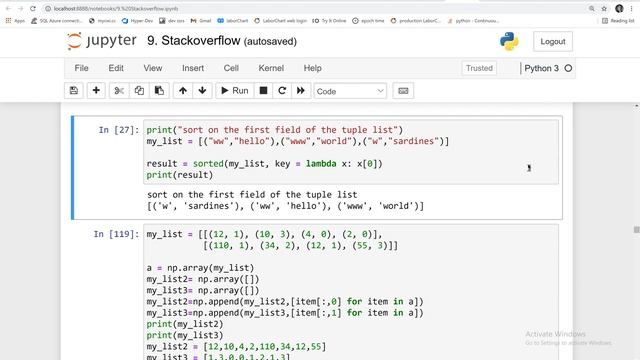Move selected cell up arrow
The width and height of the screenshot is (640, 360).
[183, 91]
